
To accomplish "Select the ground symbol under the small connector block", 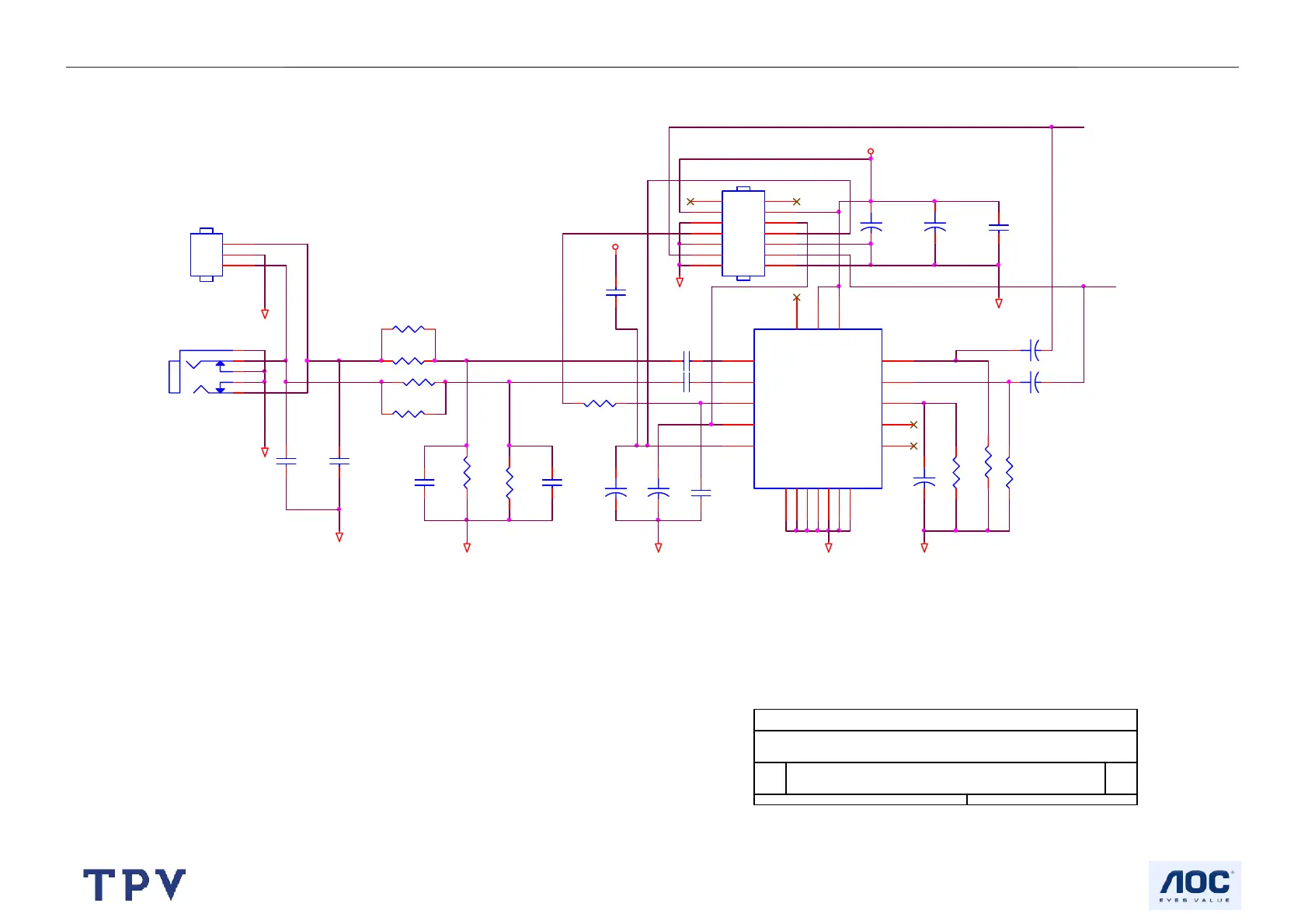I will pos(265,314).
